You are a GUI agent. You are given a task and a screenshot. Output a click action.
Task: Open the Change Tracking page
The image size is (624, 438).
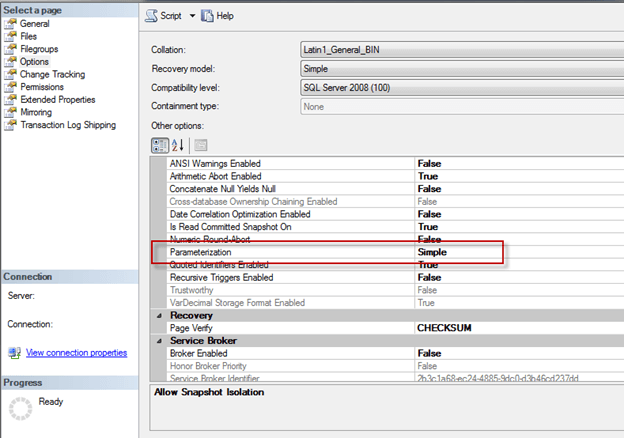(52, 74)
